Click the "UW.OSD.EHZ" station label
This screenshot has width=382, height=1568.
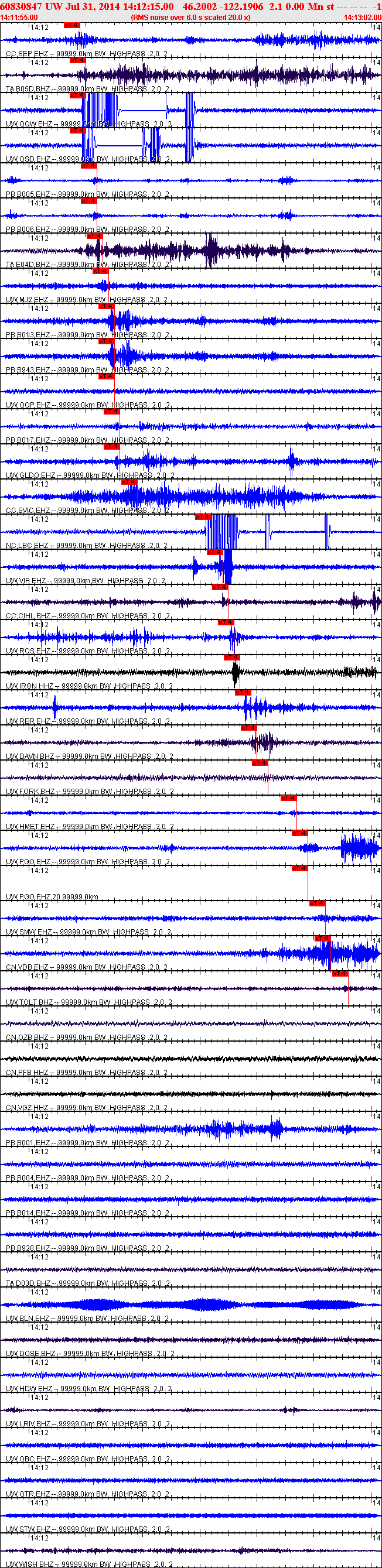click(29, 159)
